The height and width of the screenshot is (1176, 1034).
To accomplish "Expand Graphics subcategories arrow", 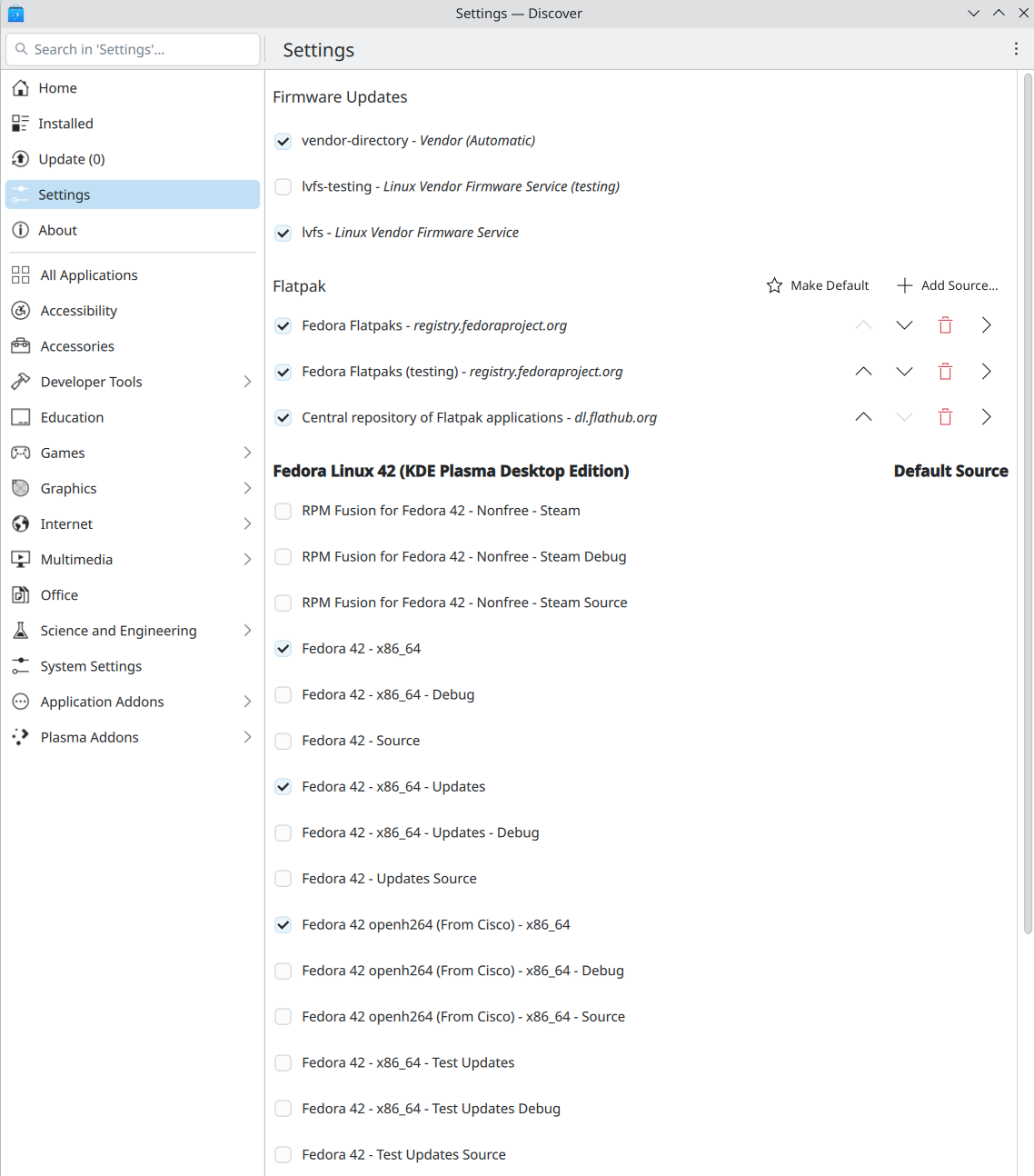I will point(247,488).
